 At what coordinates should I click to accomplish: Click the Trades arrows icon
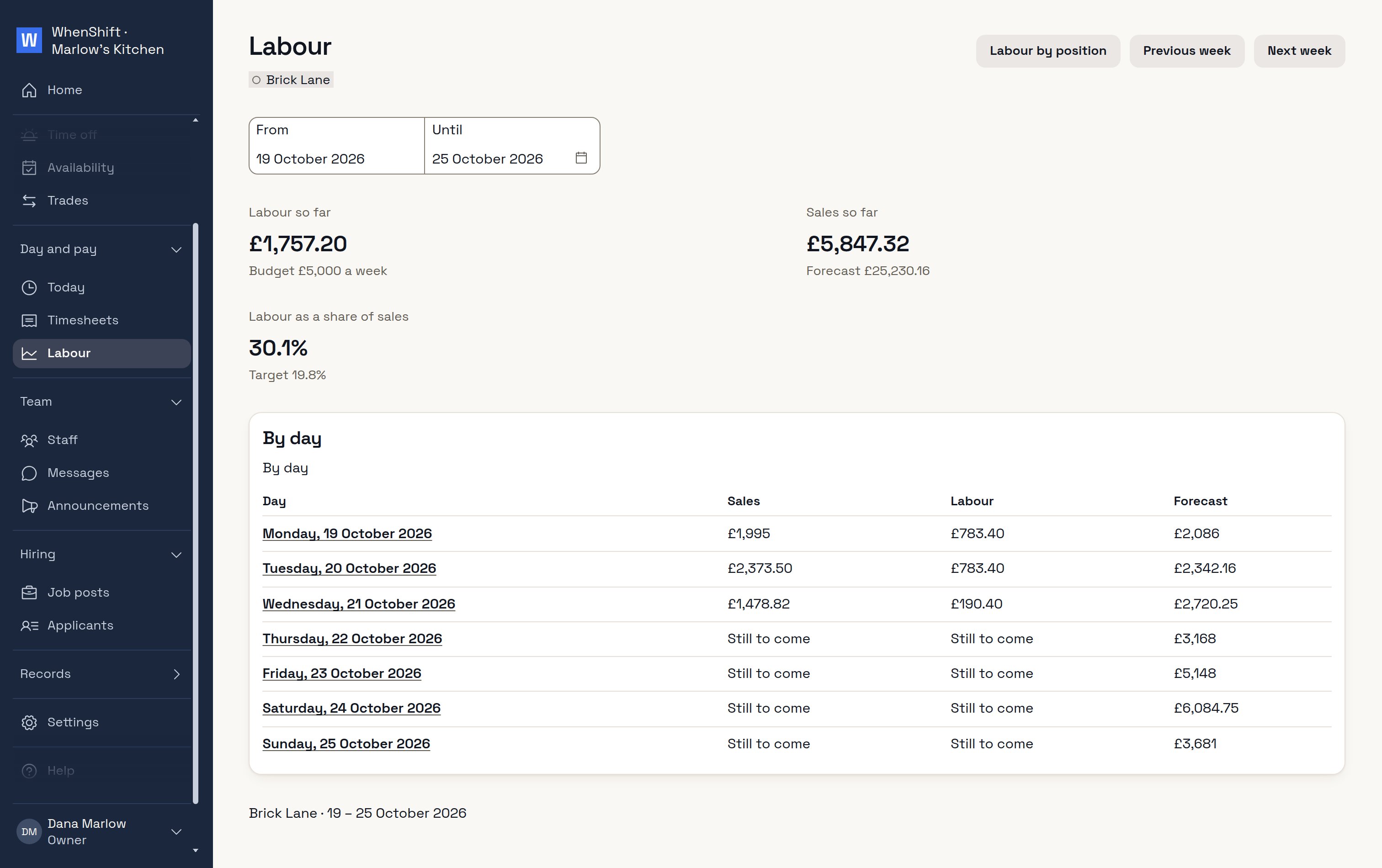click(x=29, y=200)
